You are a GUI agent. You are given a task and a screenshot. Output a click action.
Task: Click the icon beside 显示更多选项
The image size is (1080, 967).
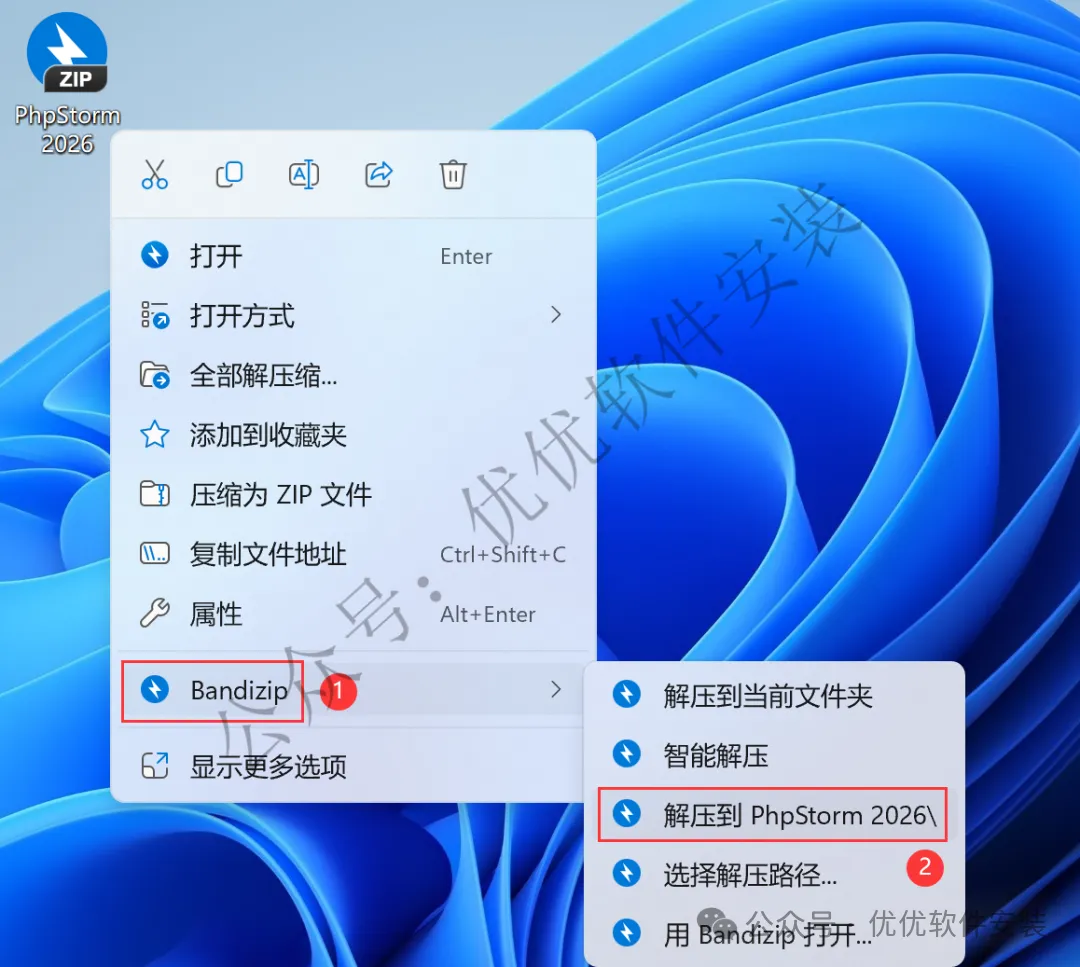tap(155, 765)
